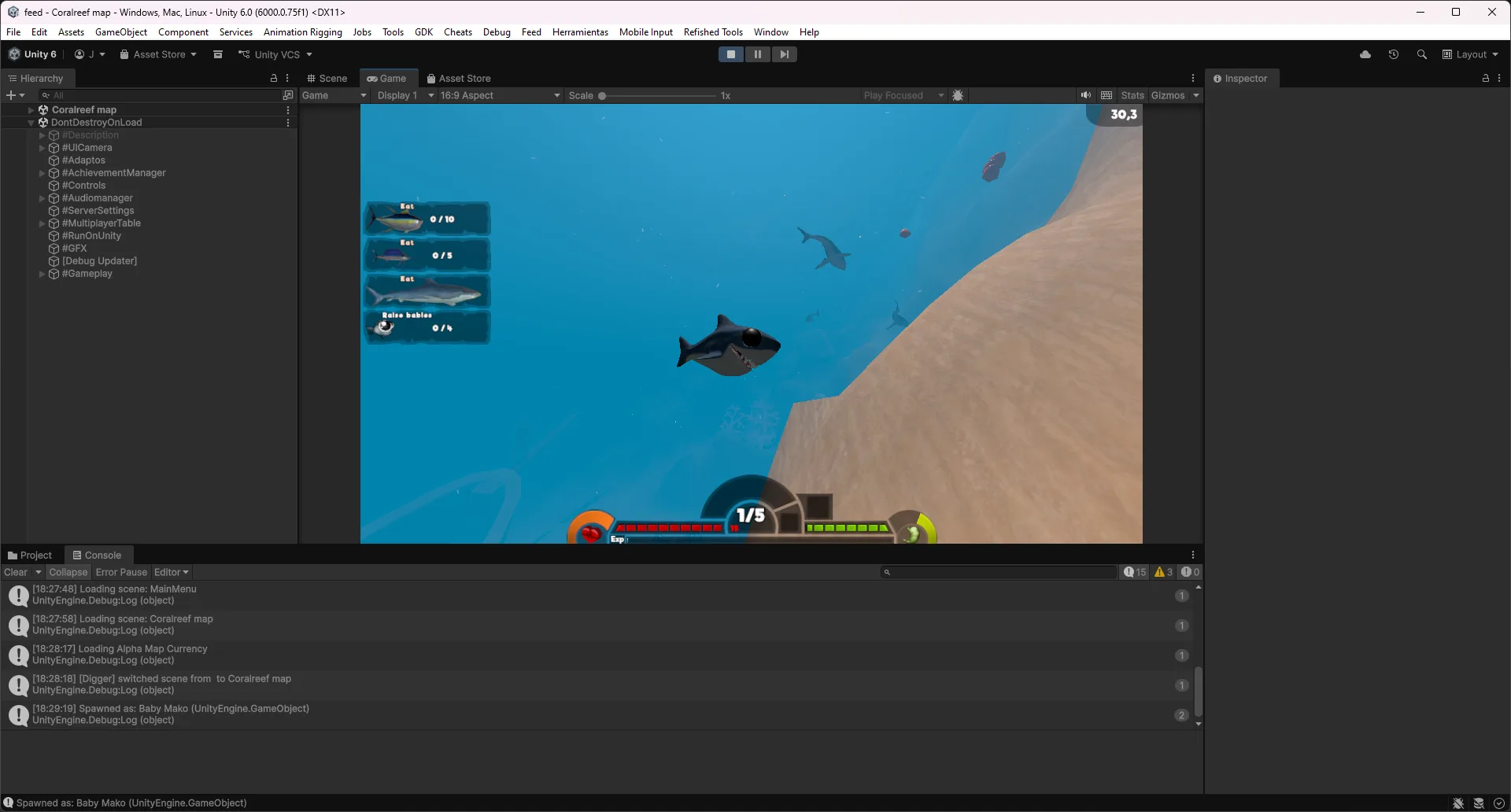This screenshot has width=1511, height=812.
Task: Open the Gizmos dropdown arrow
Action: click(1196, 95)
